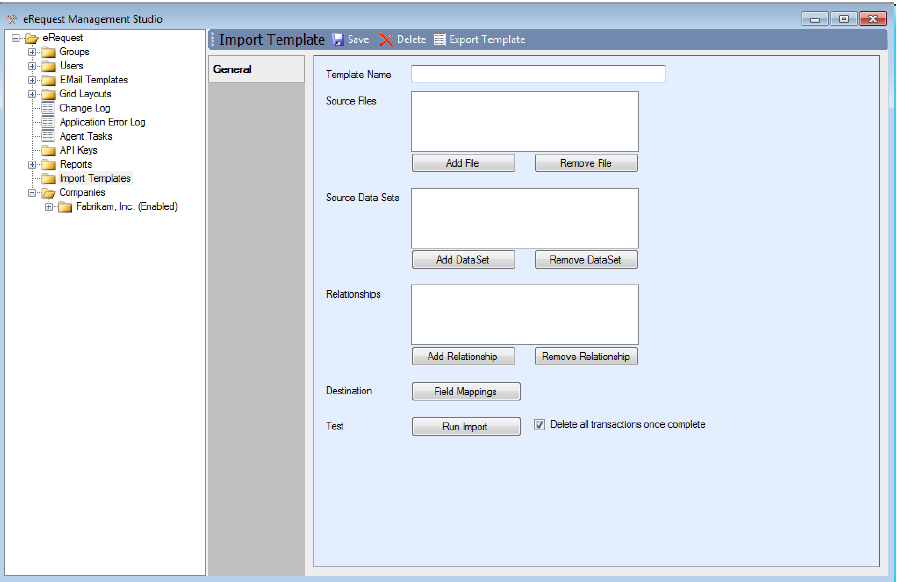The image size is (897, 582).
Task: Click the red Delete X icon
Action: pyautogui.click(x=386, y=40)
